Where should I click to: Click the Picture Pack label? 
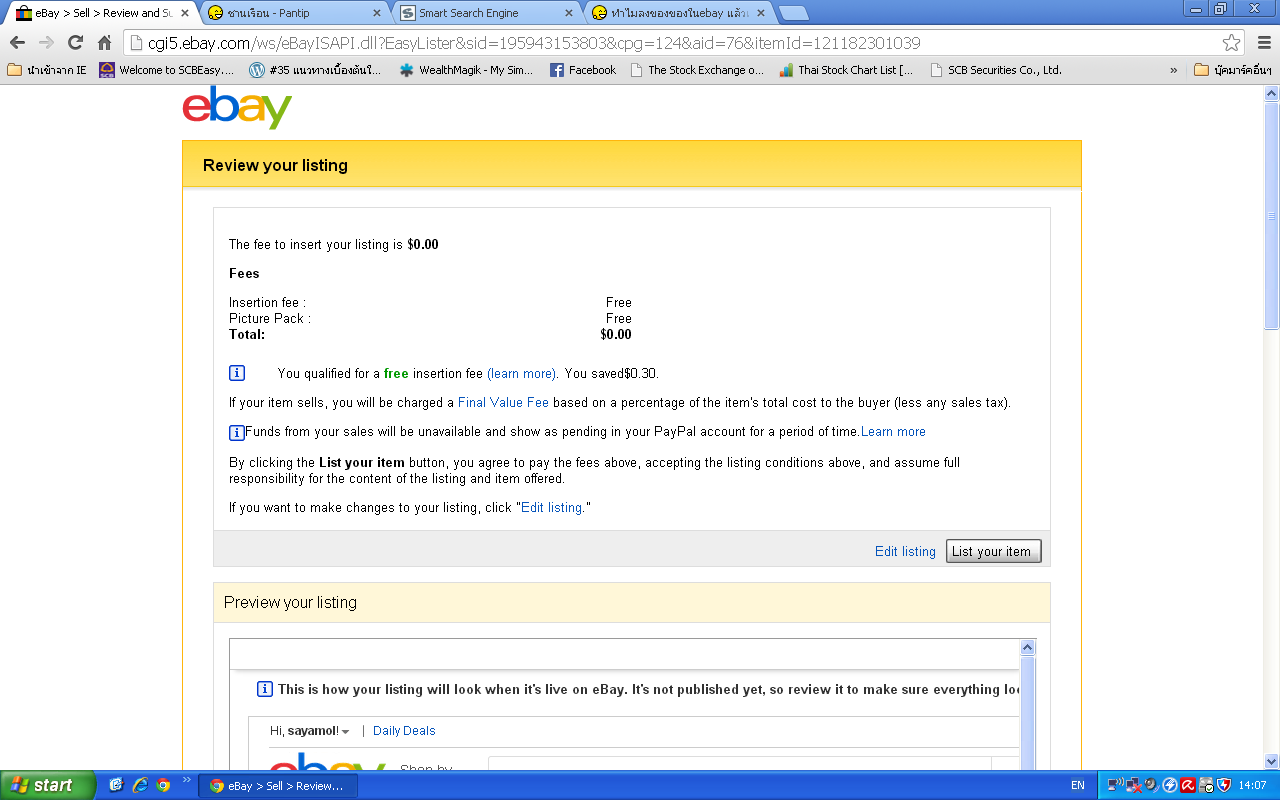[270, 319]
